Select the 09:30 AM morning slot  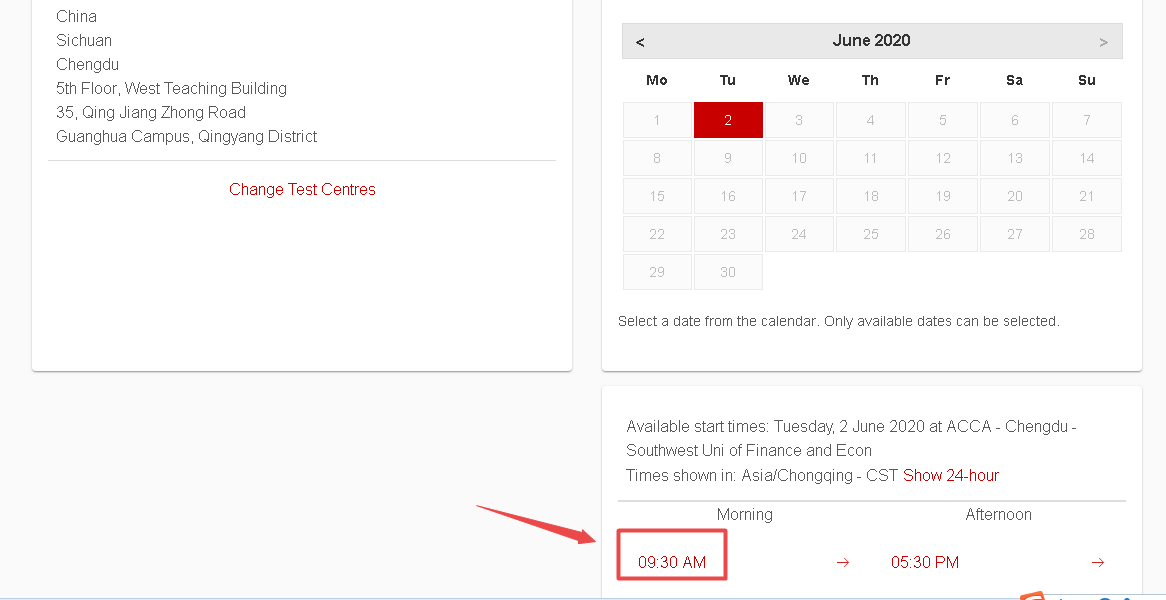(x=671, y=562)
